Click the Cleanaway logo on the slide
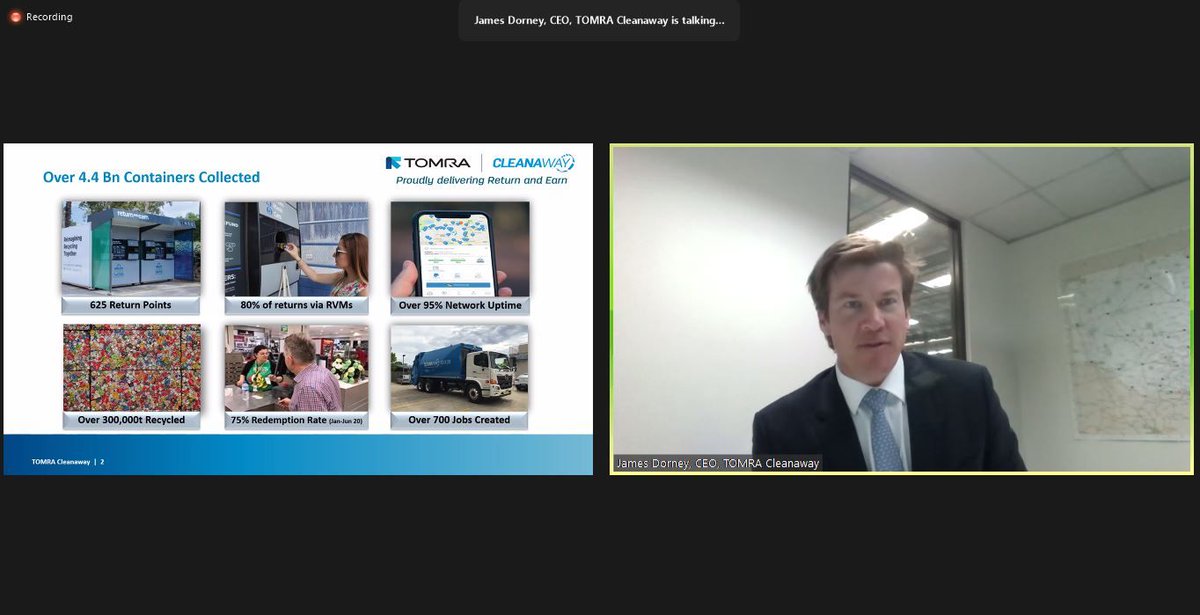 click(534, 162)
